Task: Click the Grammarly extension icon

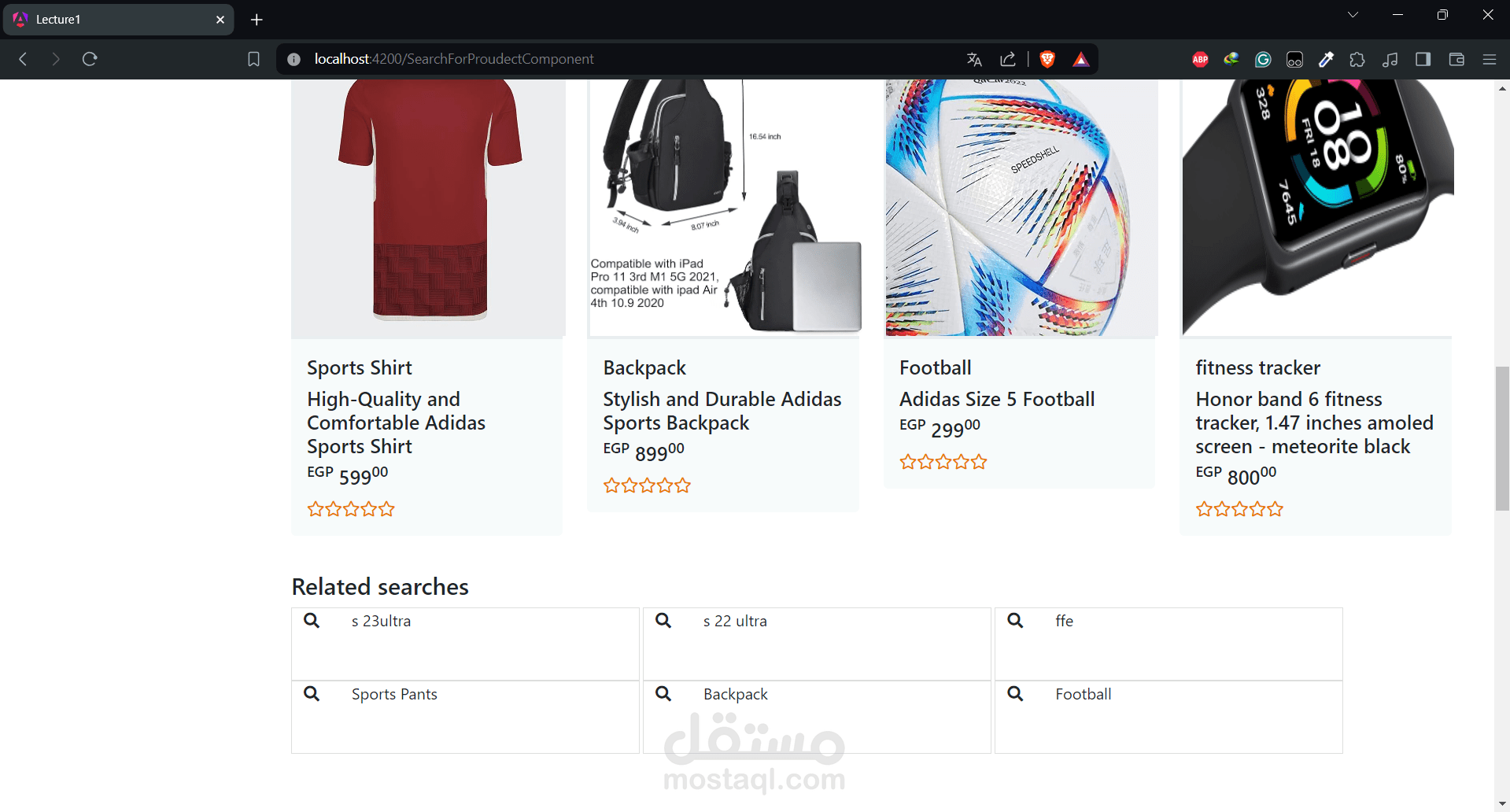Action: 1263,59
